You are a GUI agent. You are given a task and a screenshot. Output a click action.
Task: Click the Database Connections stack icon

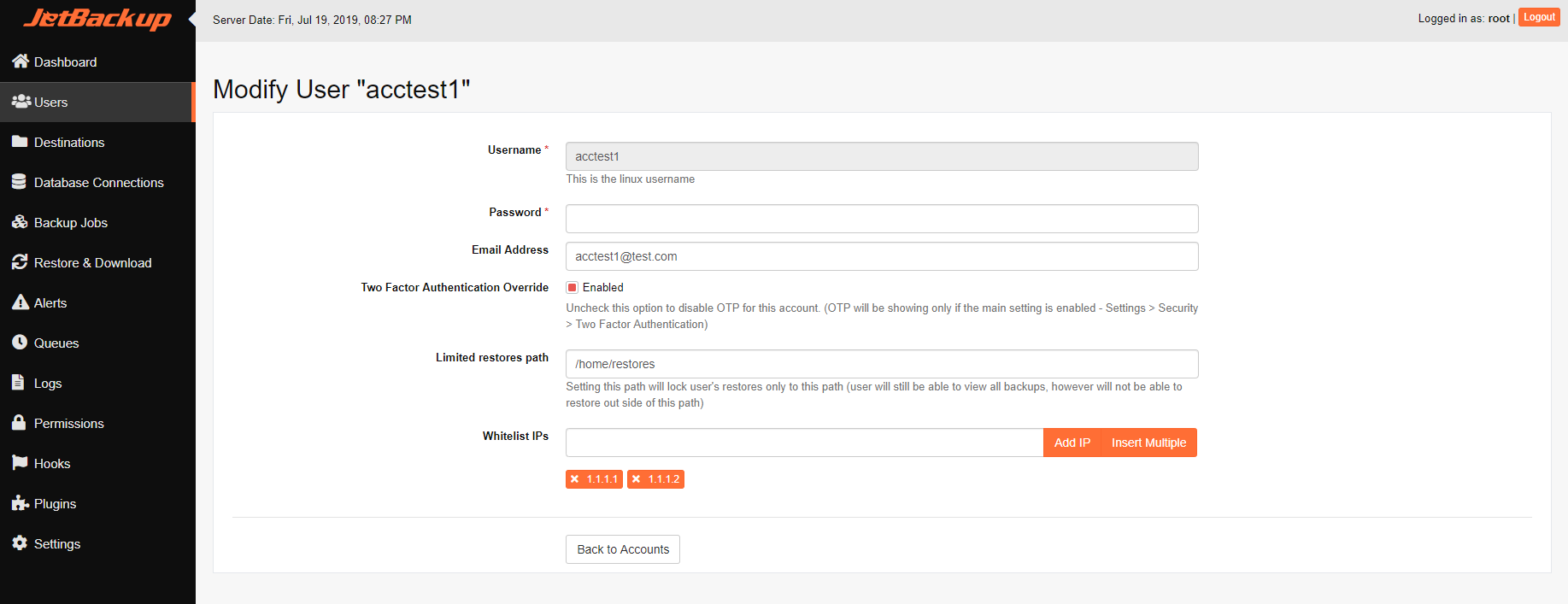click(x=19, y=182)
